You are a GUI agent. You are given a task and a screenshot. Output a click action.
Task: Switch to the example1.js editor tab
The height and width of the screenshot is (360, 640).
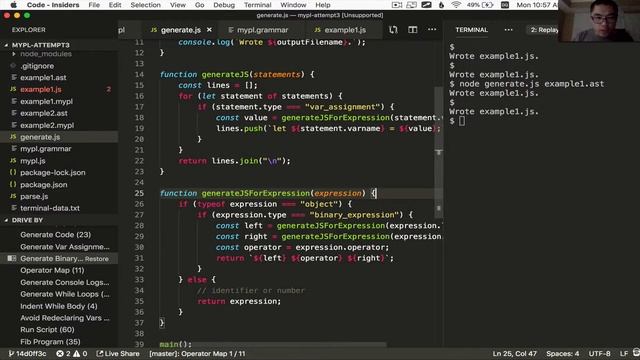pos(345,30)
